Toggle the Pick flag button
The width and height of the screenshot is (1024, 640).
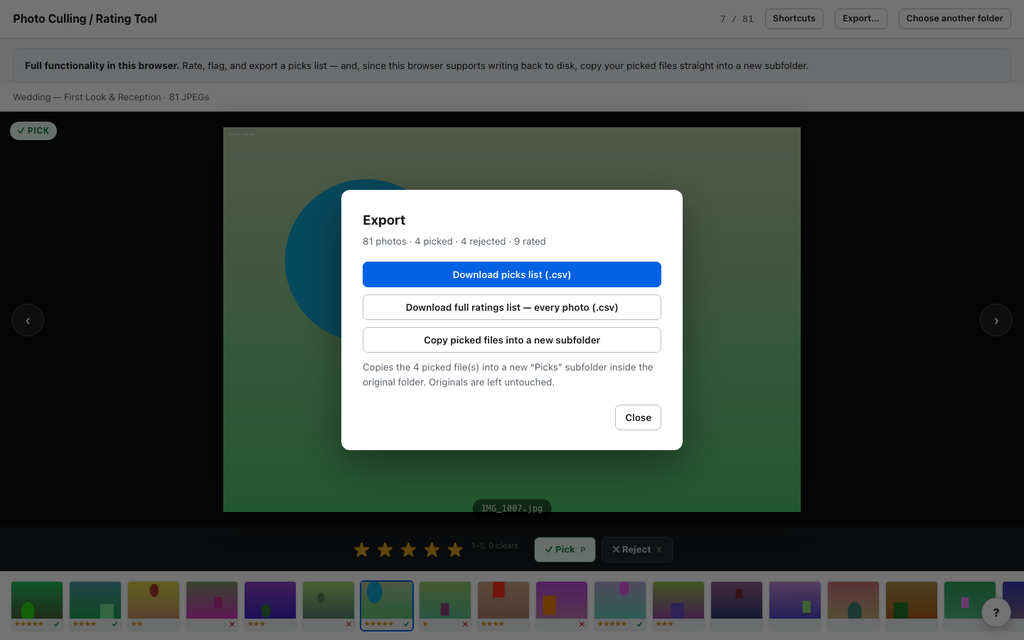click(565, 550)
